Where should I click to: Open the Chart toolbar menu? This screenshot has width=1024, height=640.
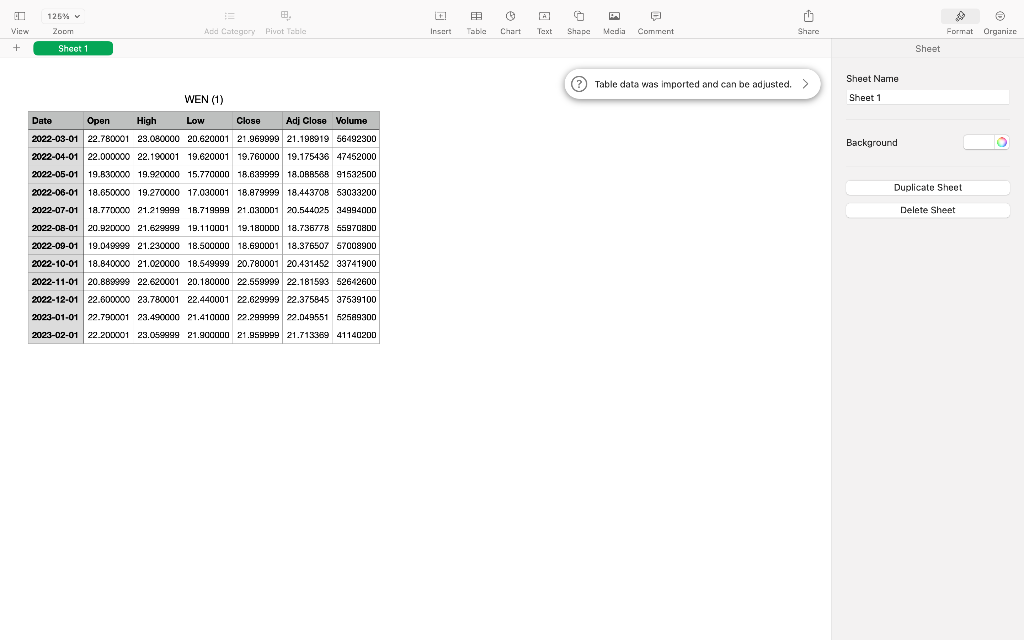click(x=511, y=16)
